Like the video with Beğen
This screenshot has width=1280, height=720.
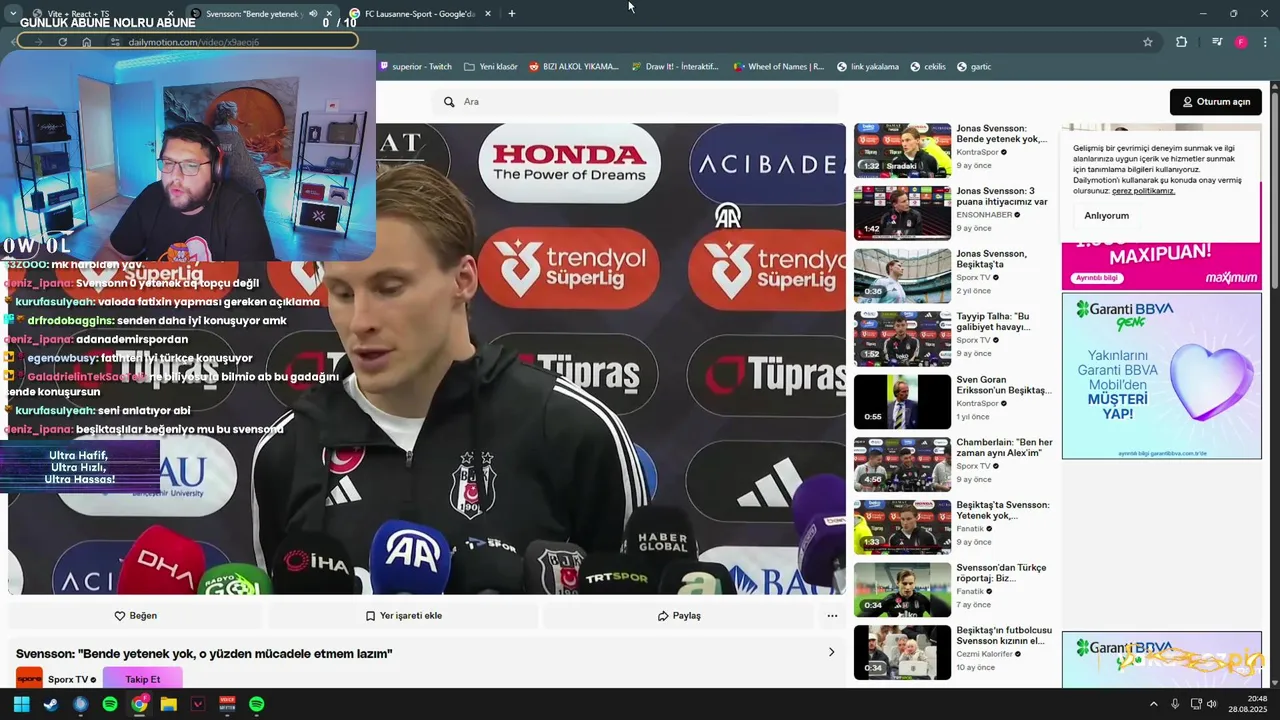click(135, 616)
